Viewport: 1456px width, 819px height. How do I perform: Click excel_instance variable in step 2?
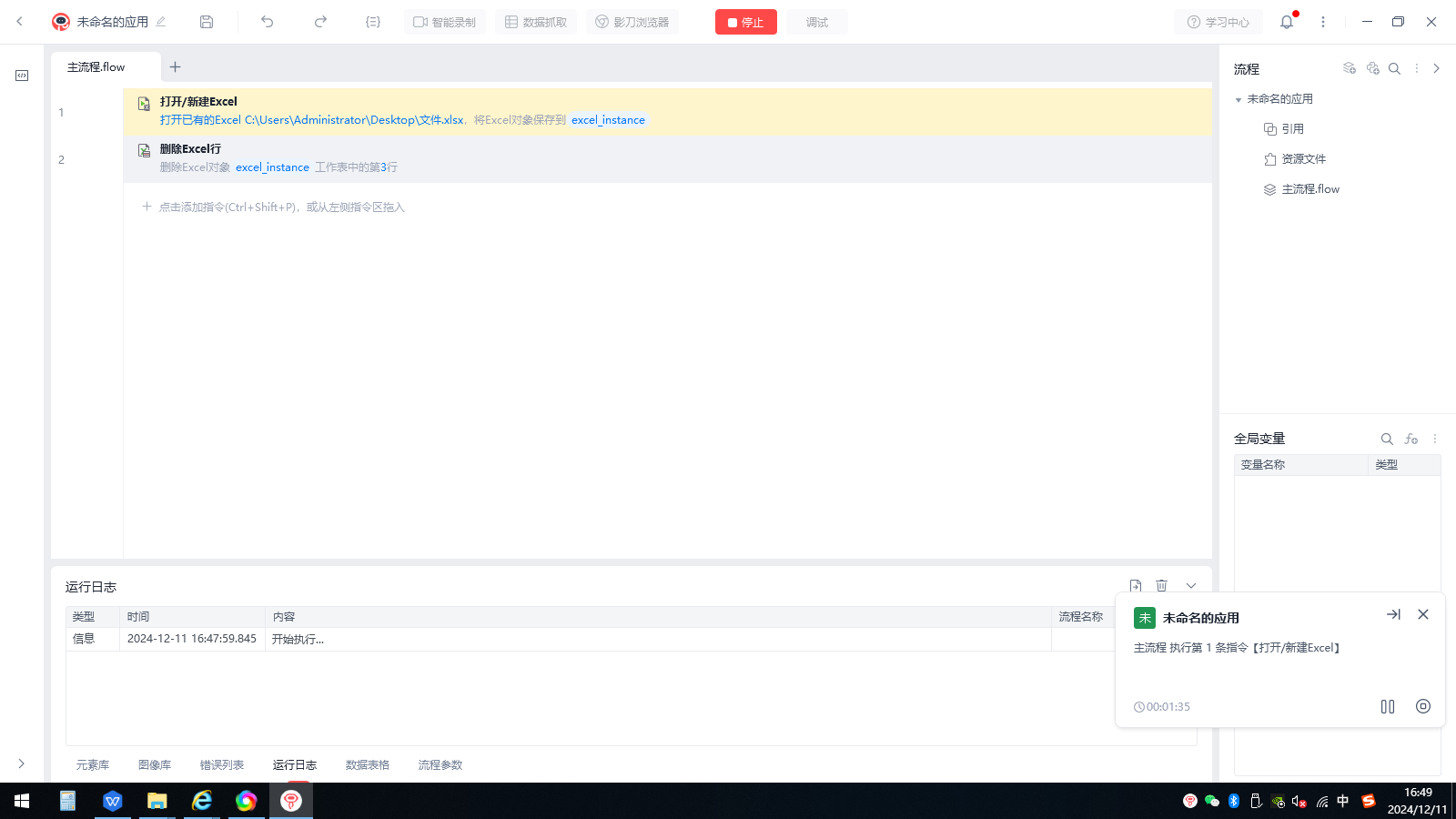[x=272, y=167]
